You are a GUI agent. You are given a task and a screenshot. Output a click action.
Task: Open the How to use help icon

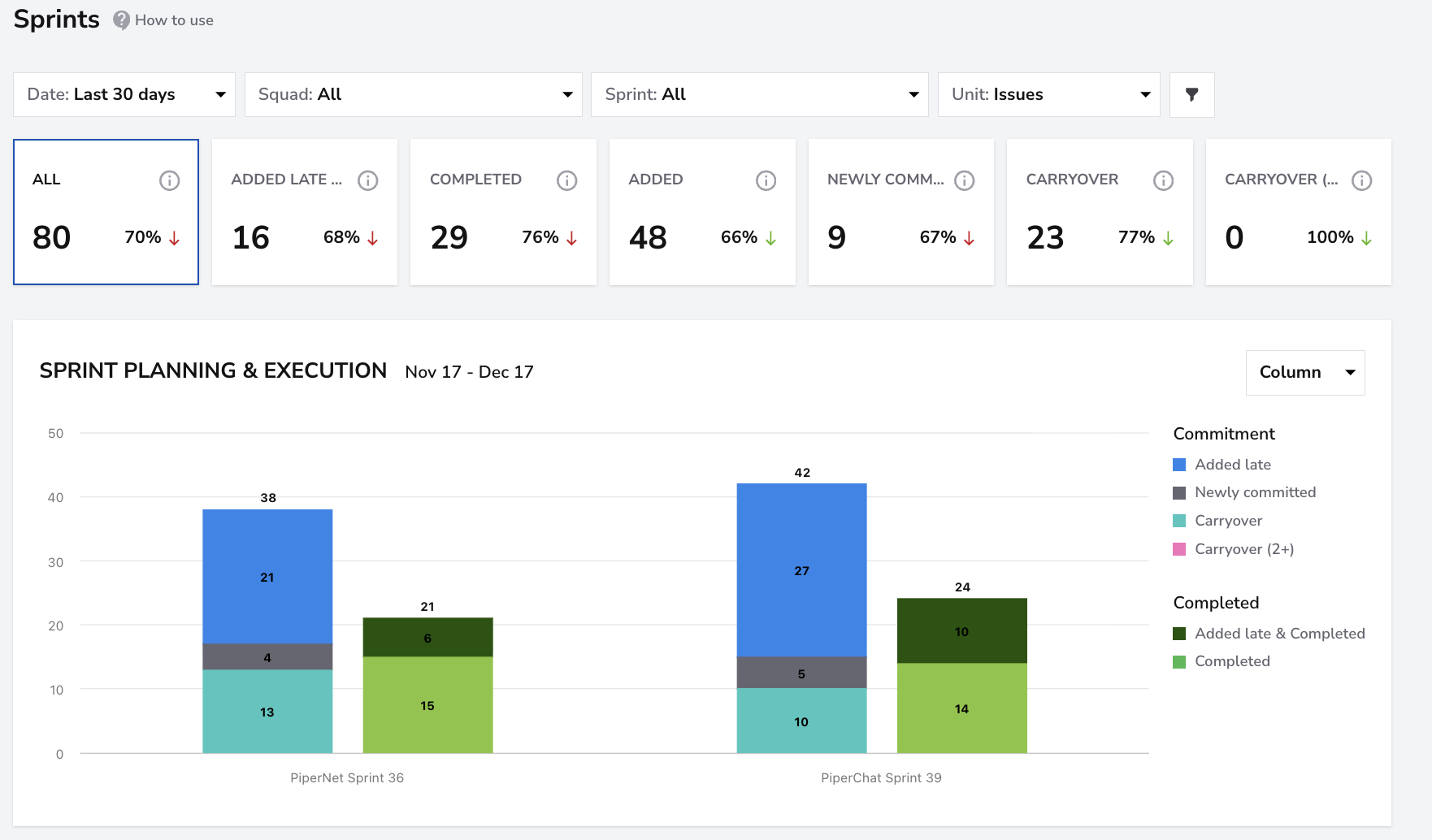pyautogui.click(x=121, y=20)
